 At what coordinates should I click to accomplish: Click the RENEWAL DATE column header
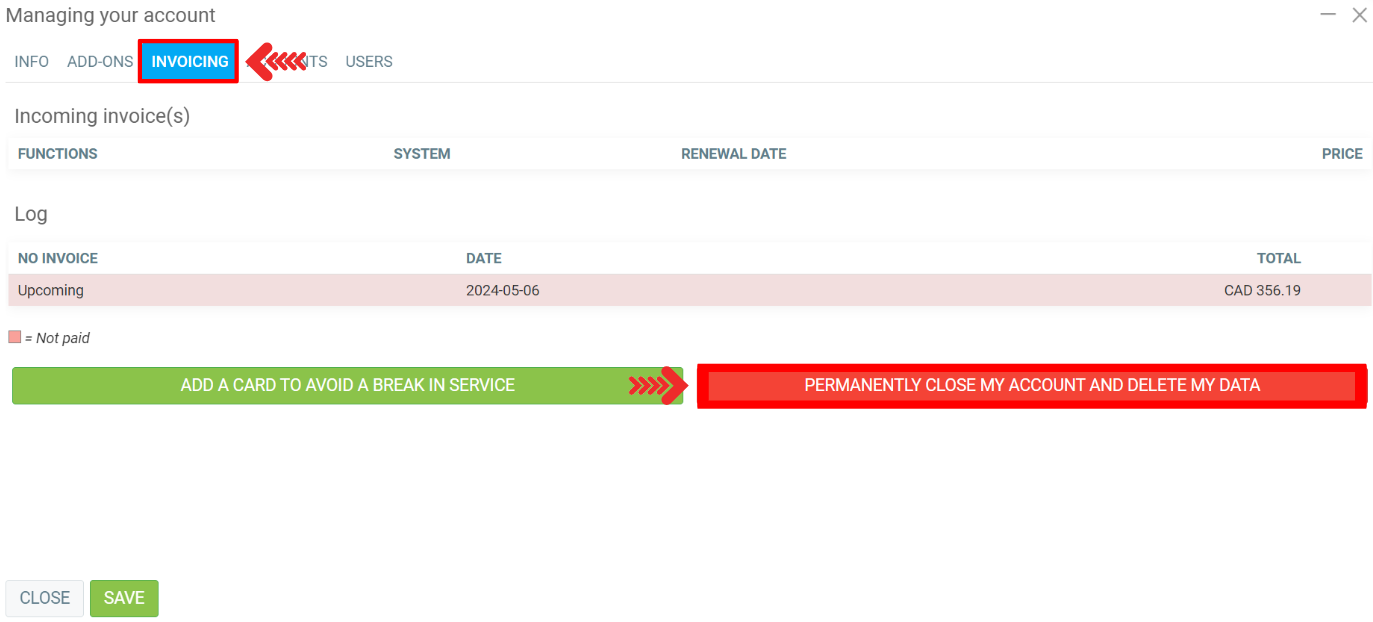(733, 154)
